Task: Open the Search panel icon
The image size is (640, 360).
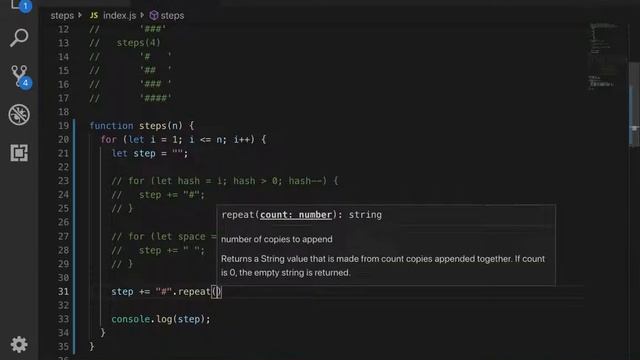Action: click(x=19, y=38)
